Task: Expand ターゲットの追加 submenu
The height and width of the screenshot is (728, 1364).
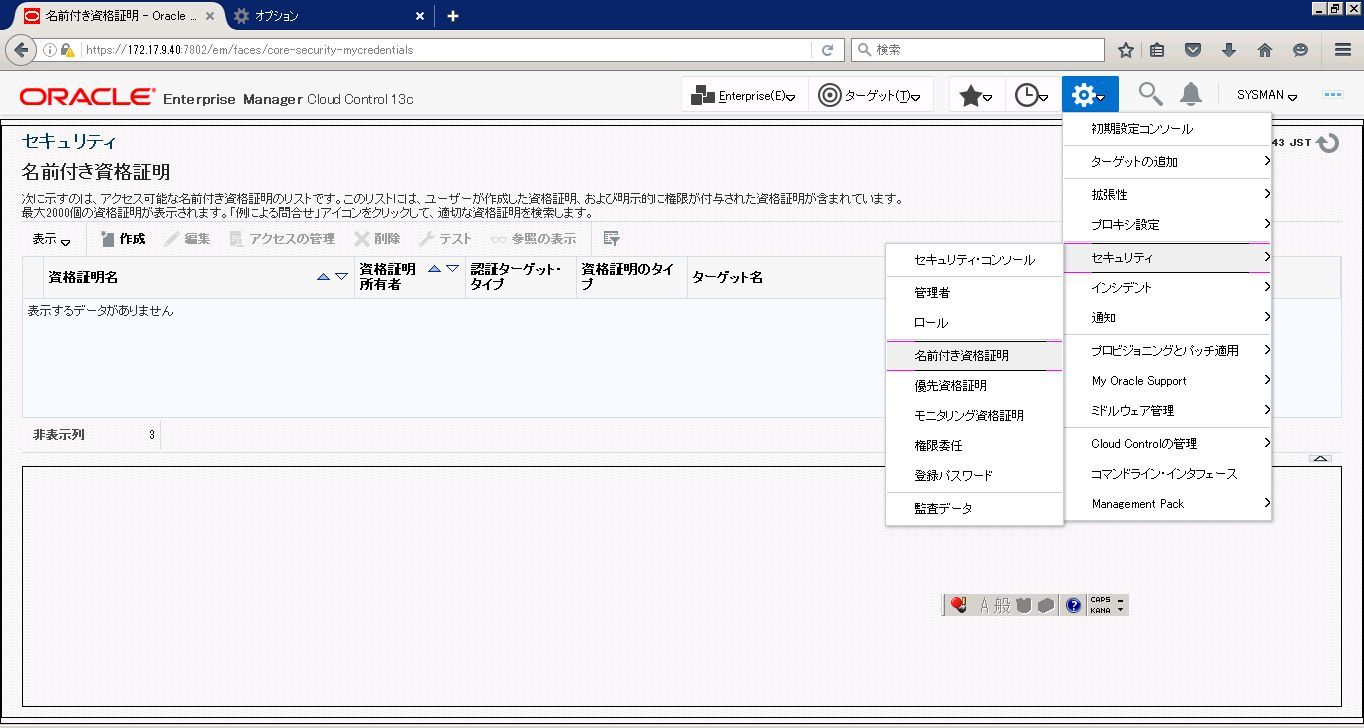Action: [x=1167, y=162]
